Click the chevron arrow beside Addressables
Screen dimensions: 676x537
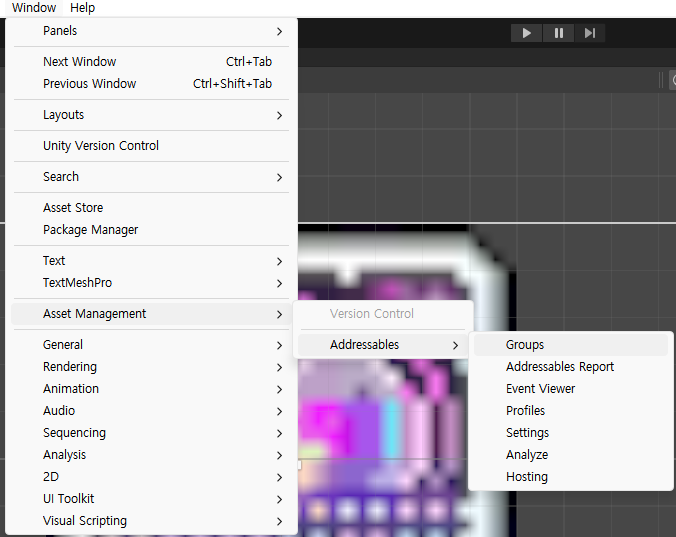click(x=455, y=345)
